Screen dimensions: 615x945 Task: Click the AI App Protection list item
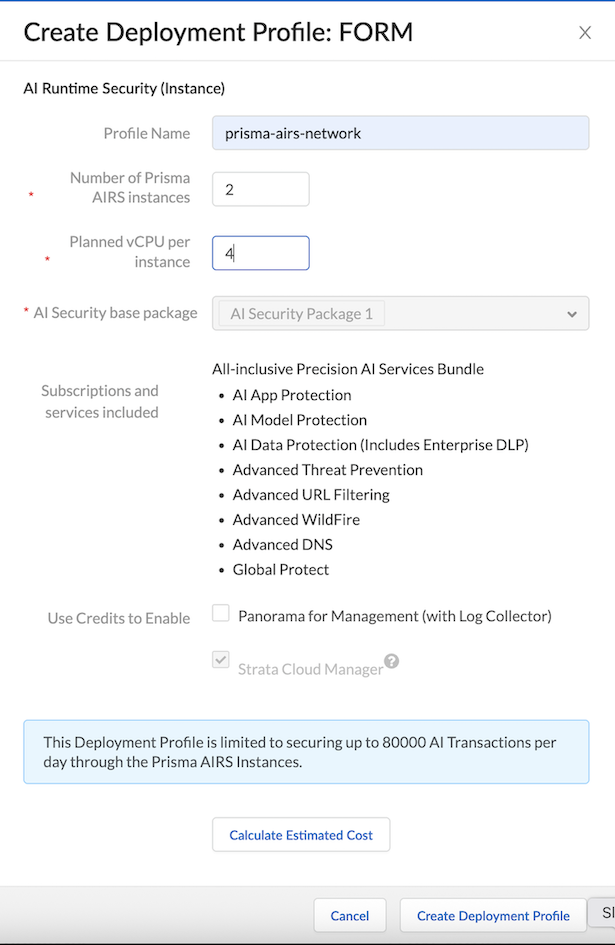click(292, 395)
